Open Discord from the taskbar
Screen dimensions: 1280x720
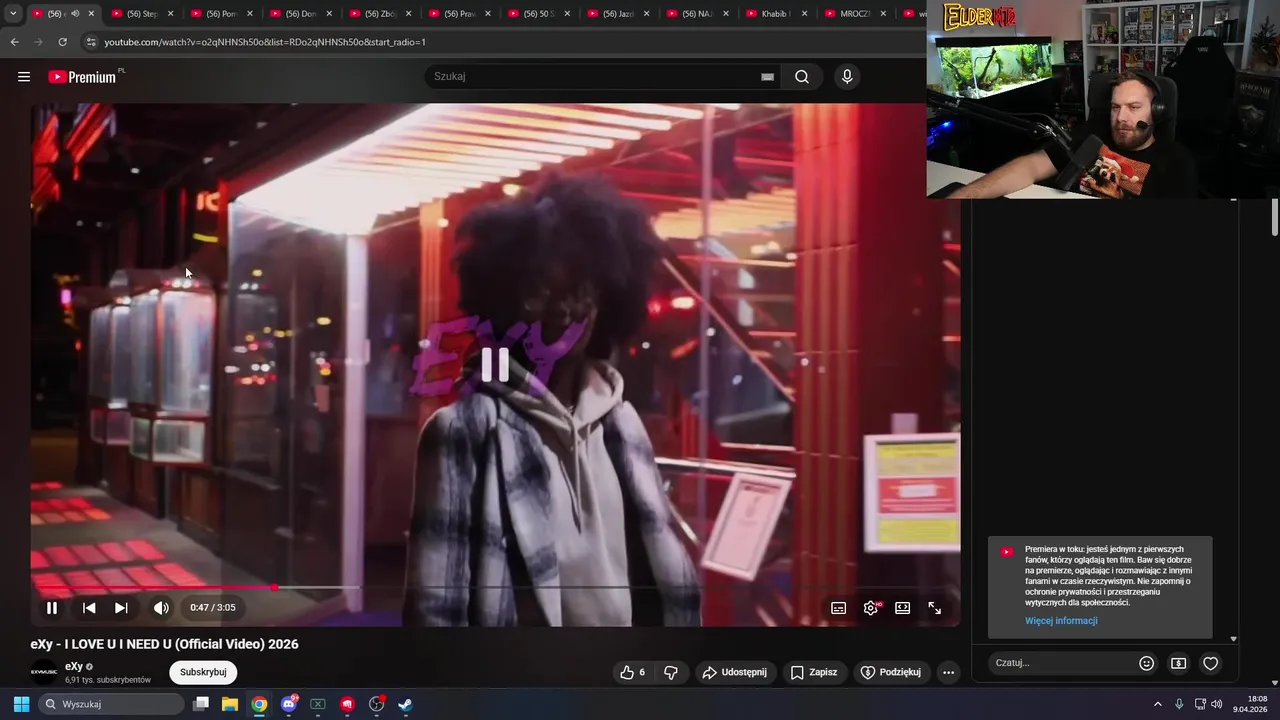(x=289, y=704)
